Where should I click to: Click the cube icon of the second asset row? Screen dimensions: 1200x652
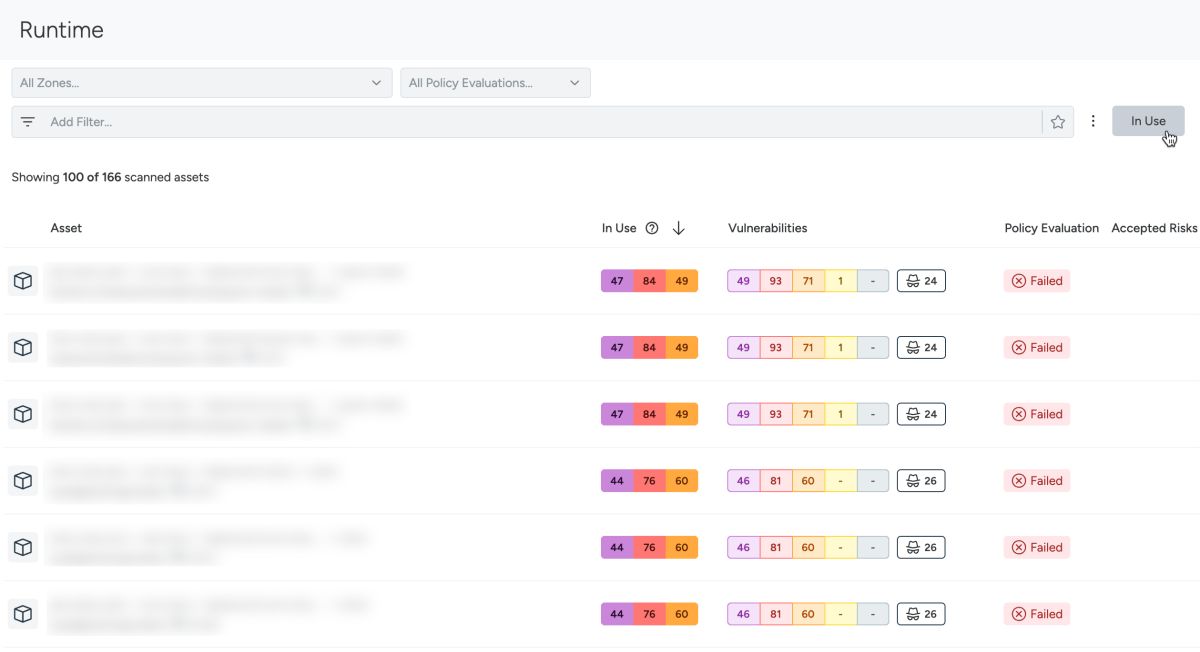[23, 348]
